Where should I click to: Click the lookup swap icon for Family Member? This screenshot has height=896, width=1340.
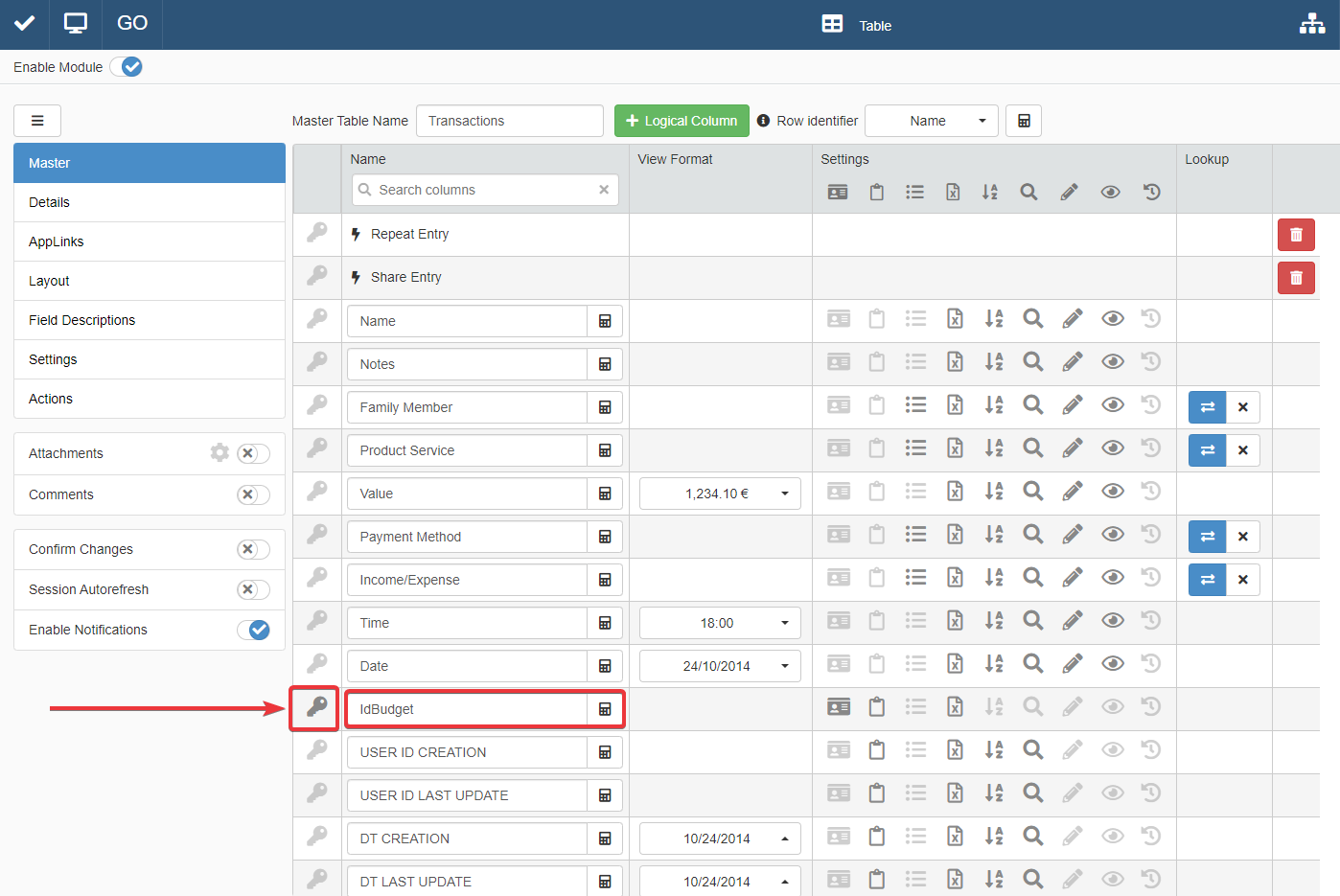tap(1207, 407)
